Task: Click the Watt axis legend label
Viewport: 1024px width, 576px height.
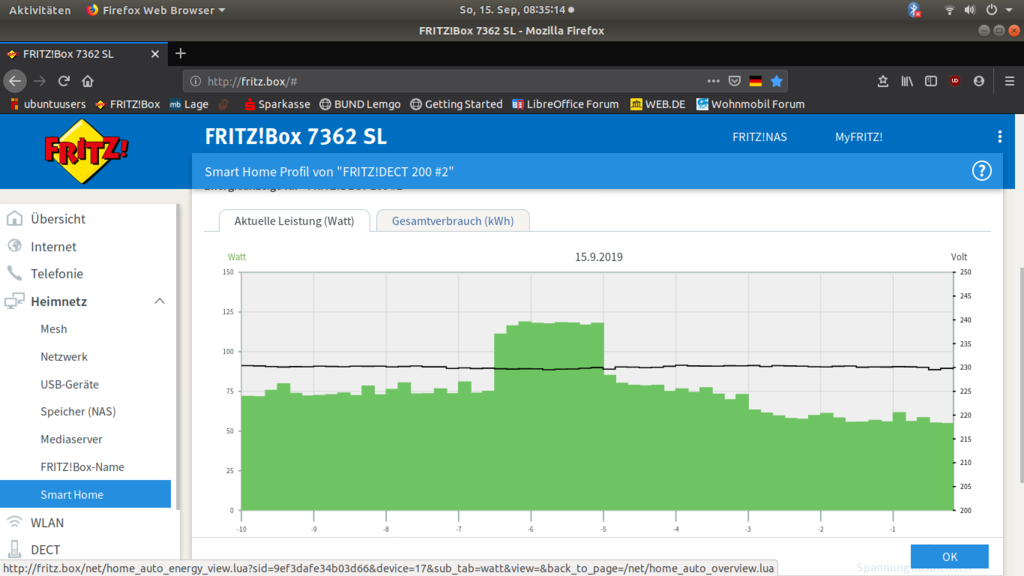Action: click(236, 257)
